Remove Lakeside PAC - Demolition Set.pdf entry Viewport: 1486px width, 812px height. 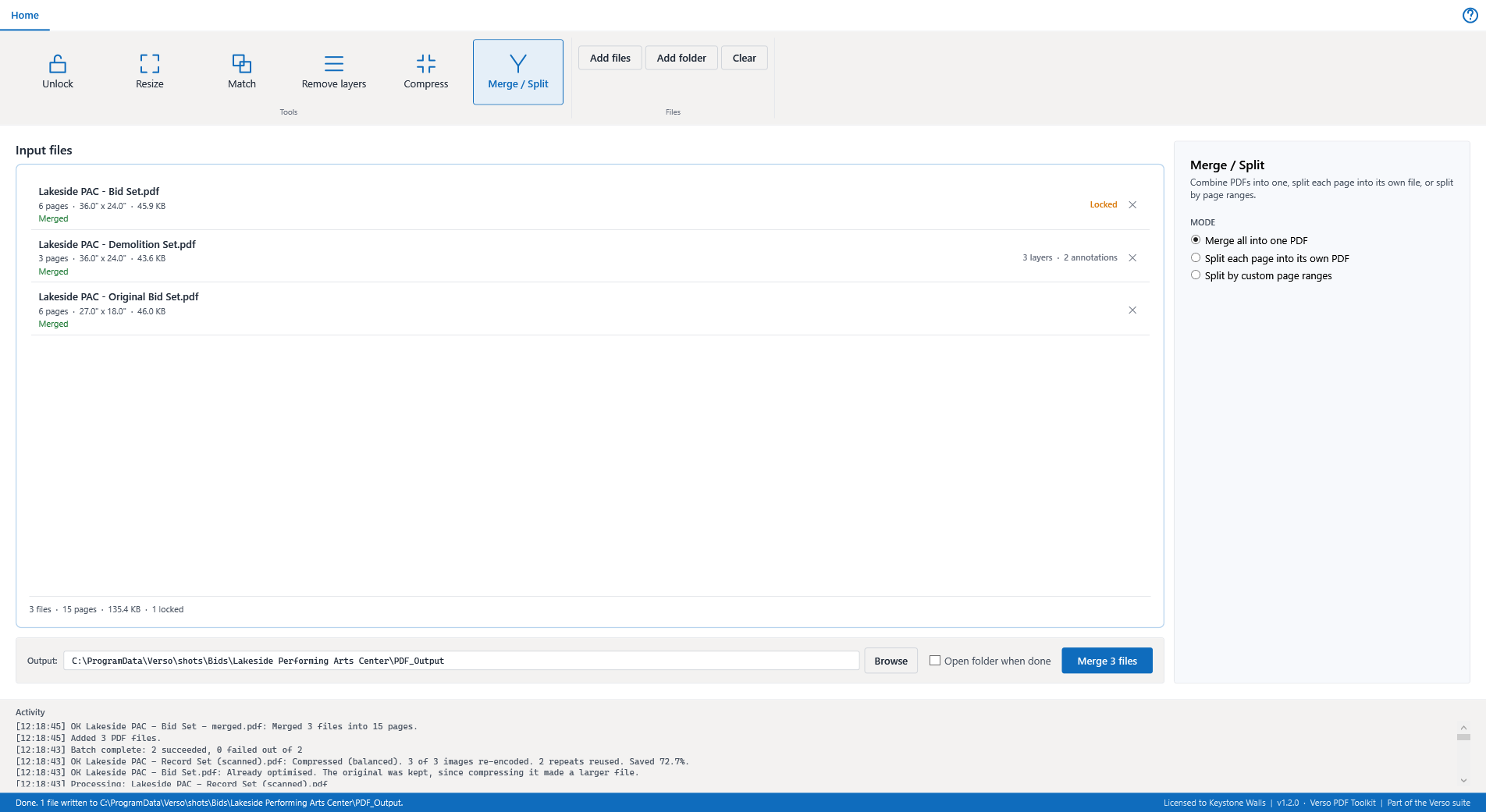click(x=1132, y=257)
